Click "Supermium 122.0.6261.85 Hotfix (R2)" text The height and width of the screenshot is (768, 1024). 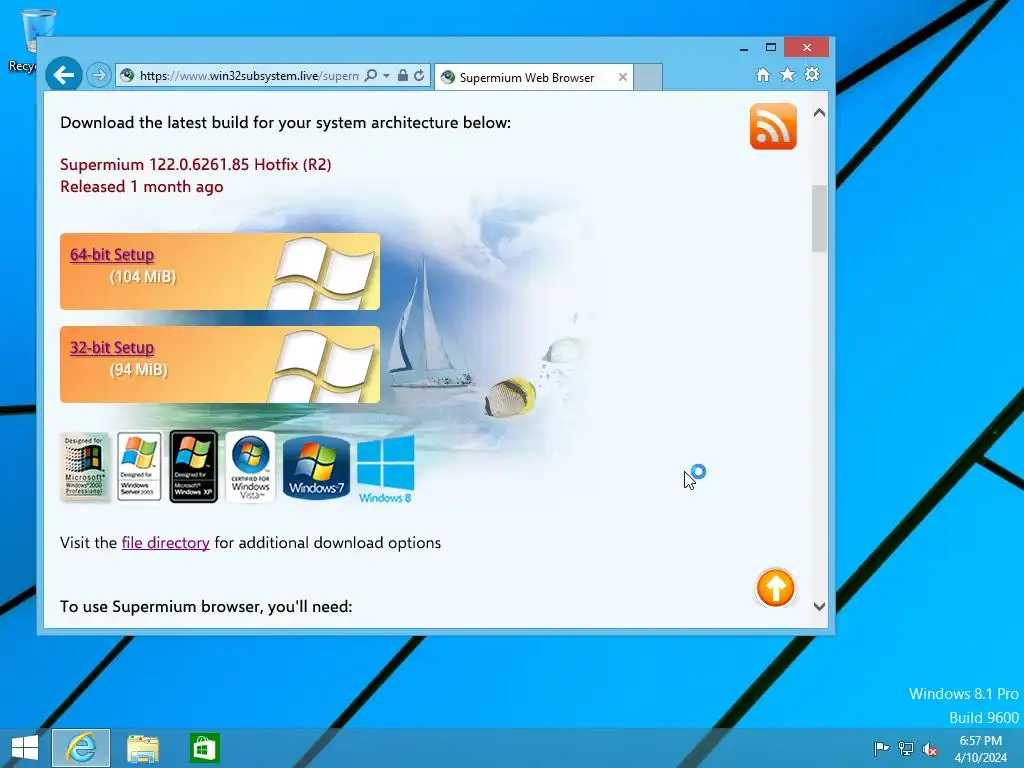tap(196, 164)
